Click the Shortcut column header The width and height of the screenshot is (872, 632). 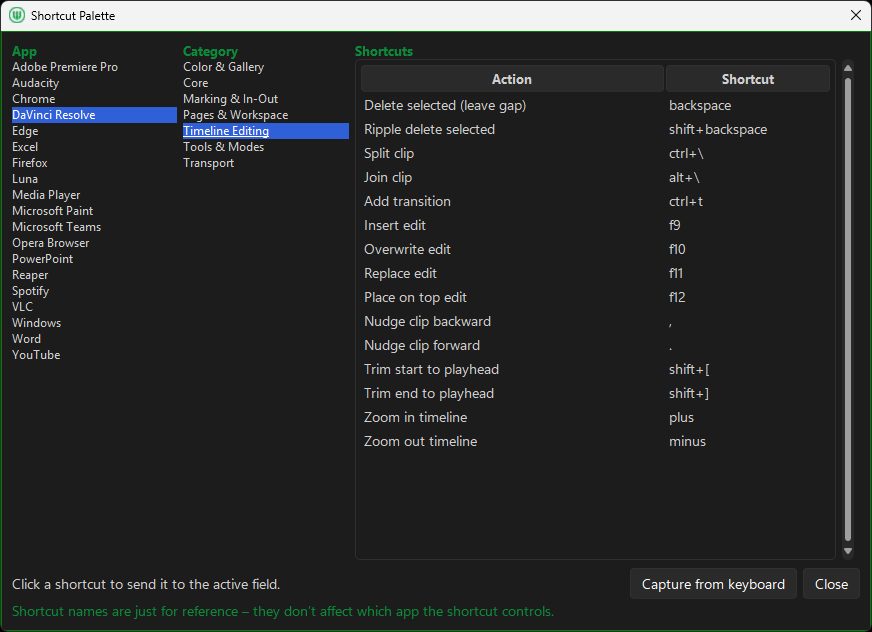click(747, 78)
